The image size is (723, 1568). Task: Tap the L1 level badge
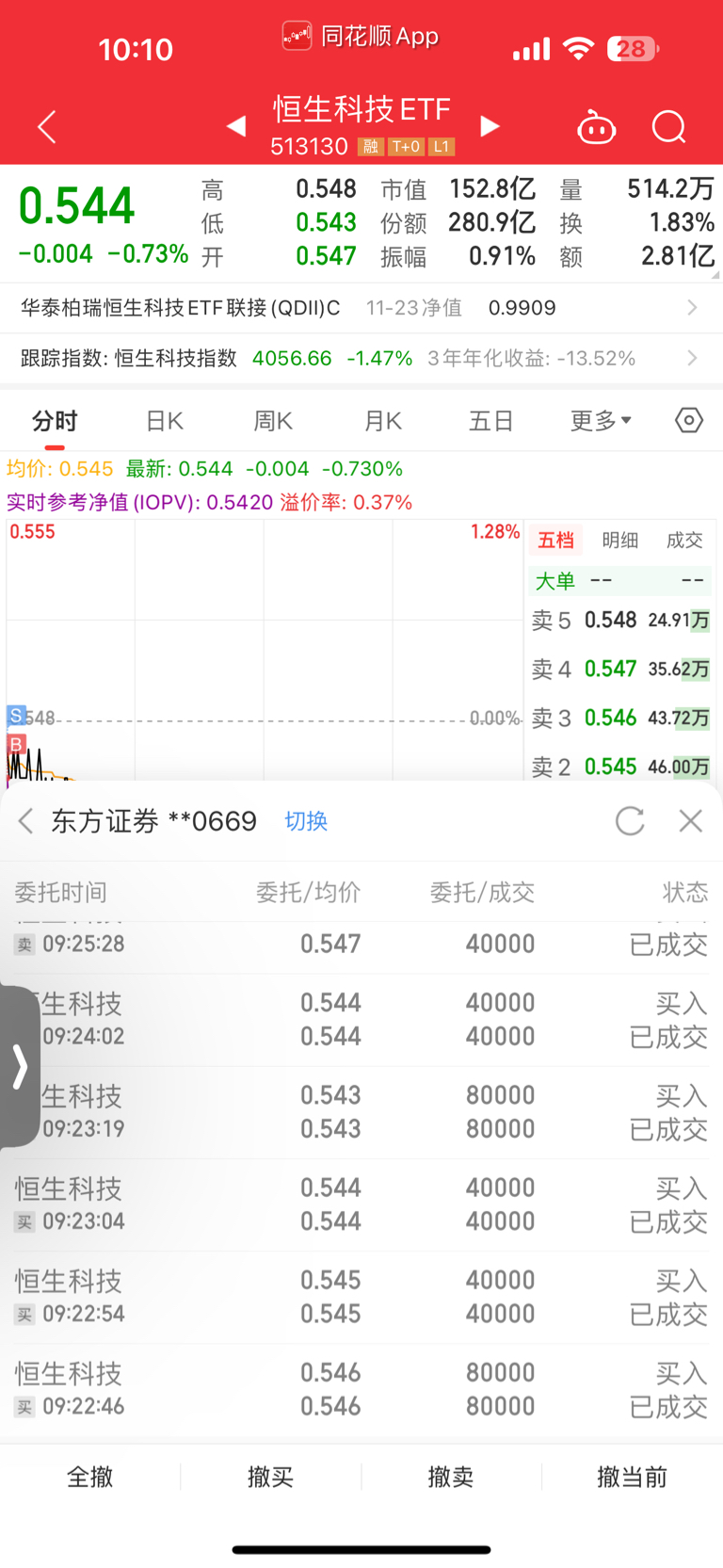click(442, 147)
